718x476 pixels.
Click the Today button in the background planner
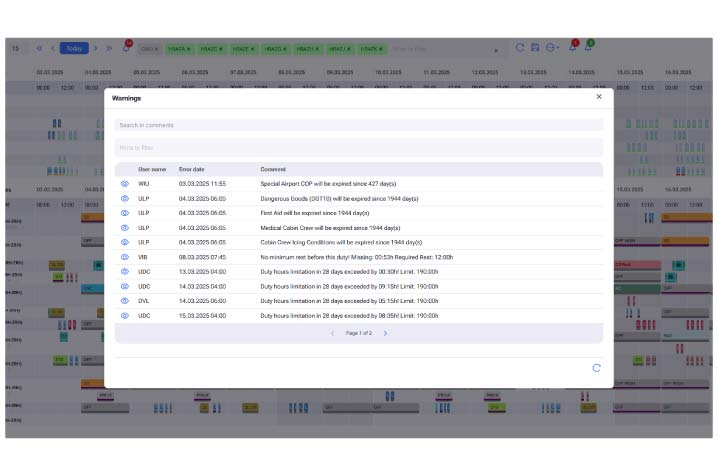pyautogui.click(x=74, y=49)
